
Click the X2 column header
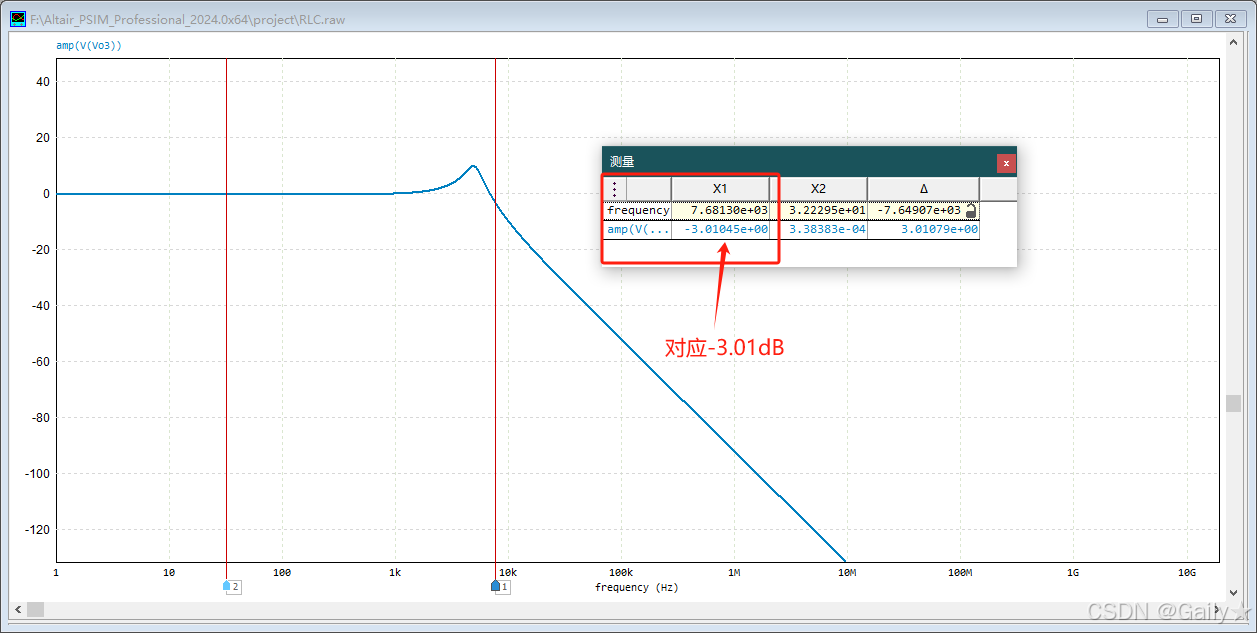(x=818, y=189)
